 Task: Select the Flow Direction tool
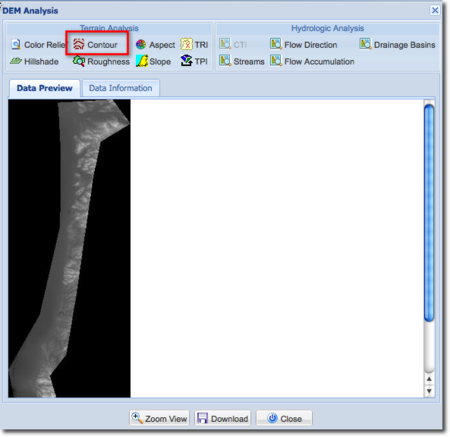(x=304, y=44)
